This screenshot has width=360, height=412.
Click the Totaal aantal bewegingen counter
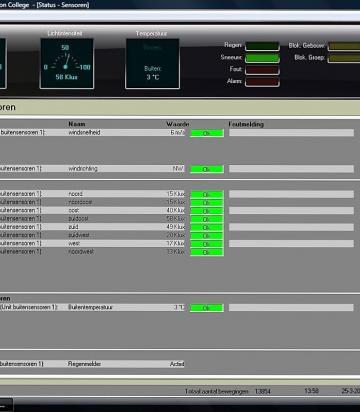pyautogui.click(x=228, y=391)
